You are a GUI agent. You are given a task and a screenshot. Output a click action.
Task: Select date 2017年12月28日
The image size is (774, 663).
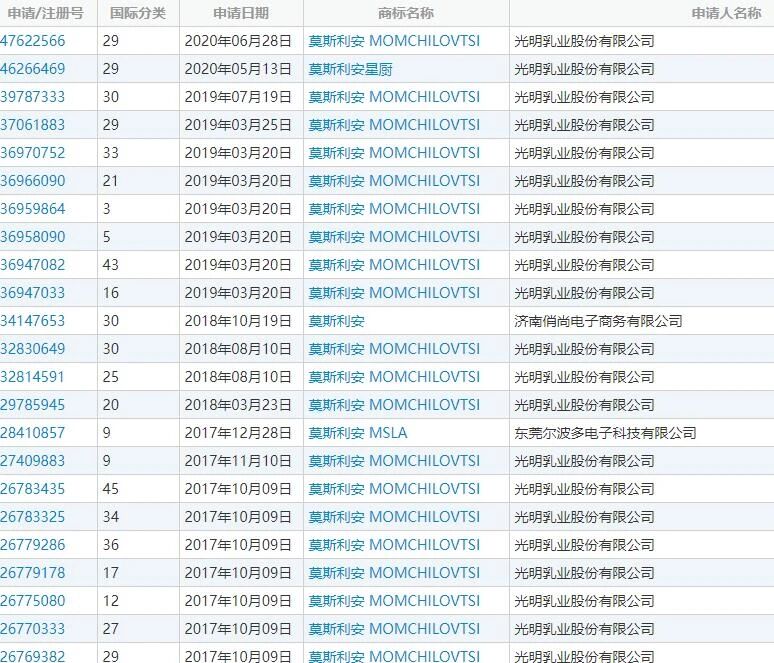point(238,433)
